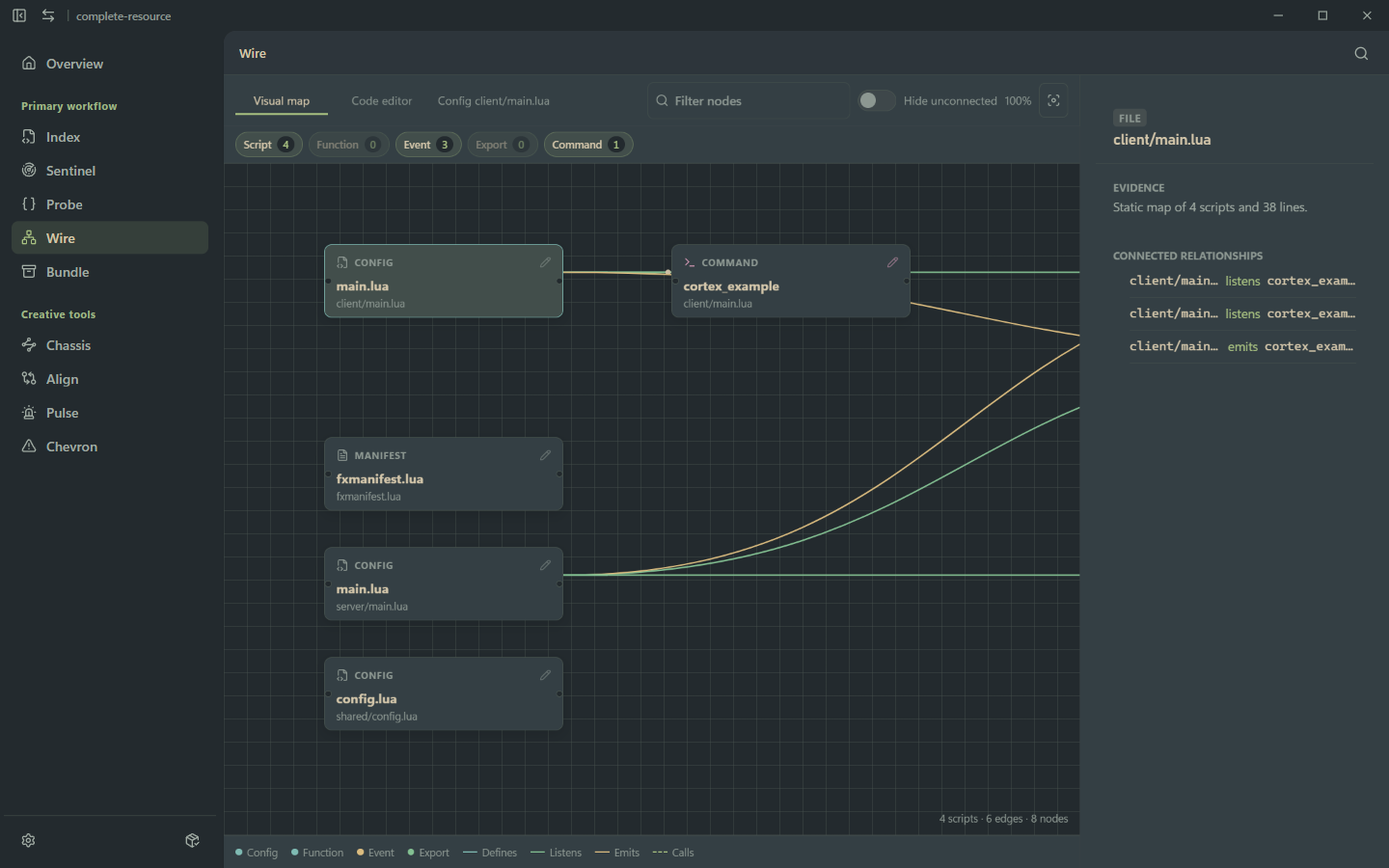Viewport: 1389px width, 868px height.
Task: Click the Config legend entry
Action: (x=257, y=853)
